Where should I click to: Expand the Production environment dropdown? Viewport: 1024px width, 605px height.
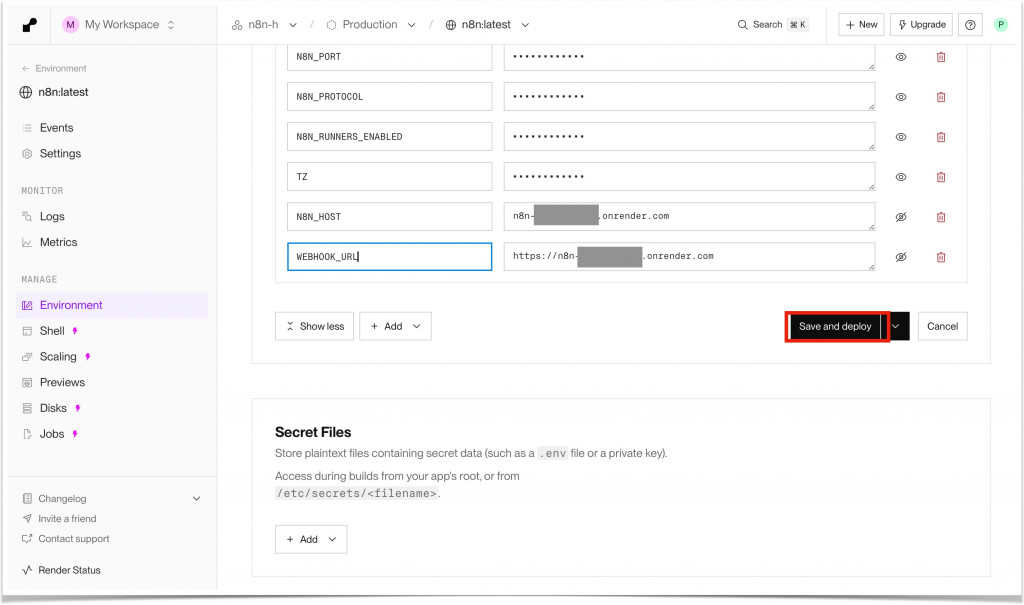click(411, 25)
